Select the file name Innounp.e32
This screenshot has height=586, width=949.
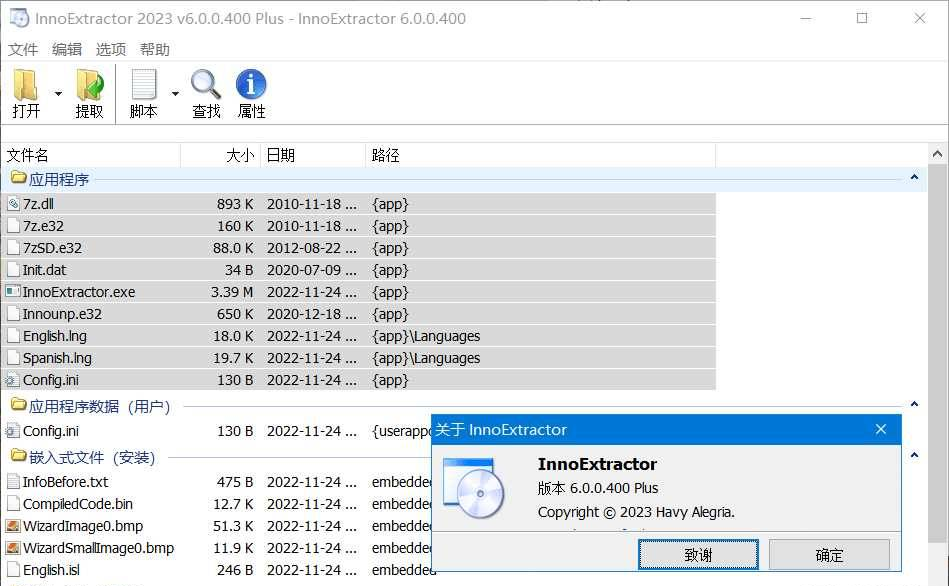(x=62, y=314)
